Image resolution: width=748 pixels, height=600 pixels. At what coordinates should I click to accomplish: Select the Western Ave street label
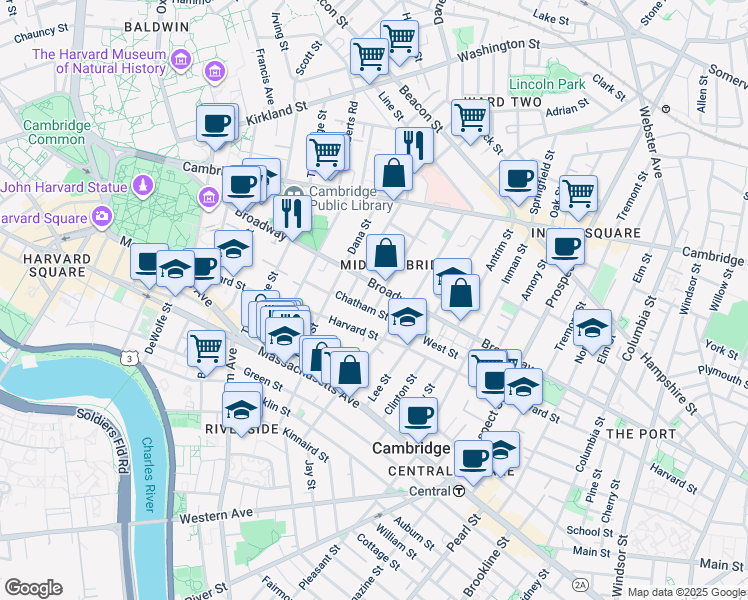coord(216,516)
